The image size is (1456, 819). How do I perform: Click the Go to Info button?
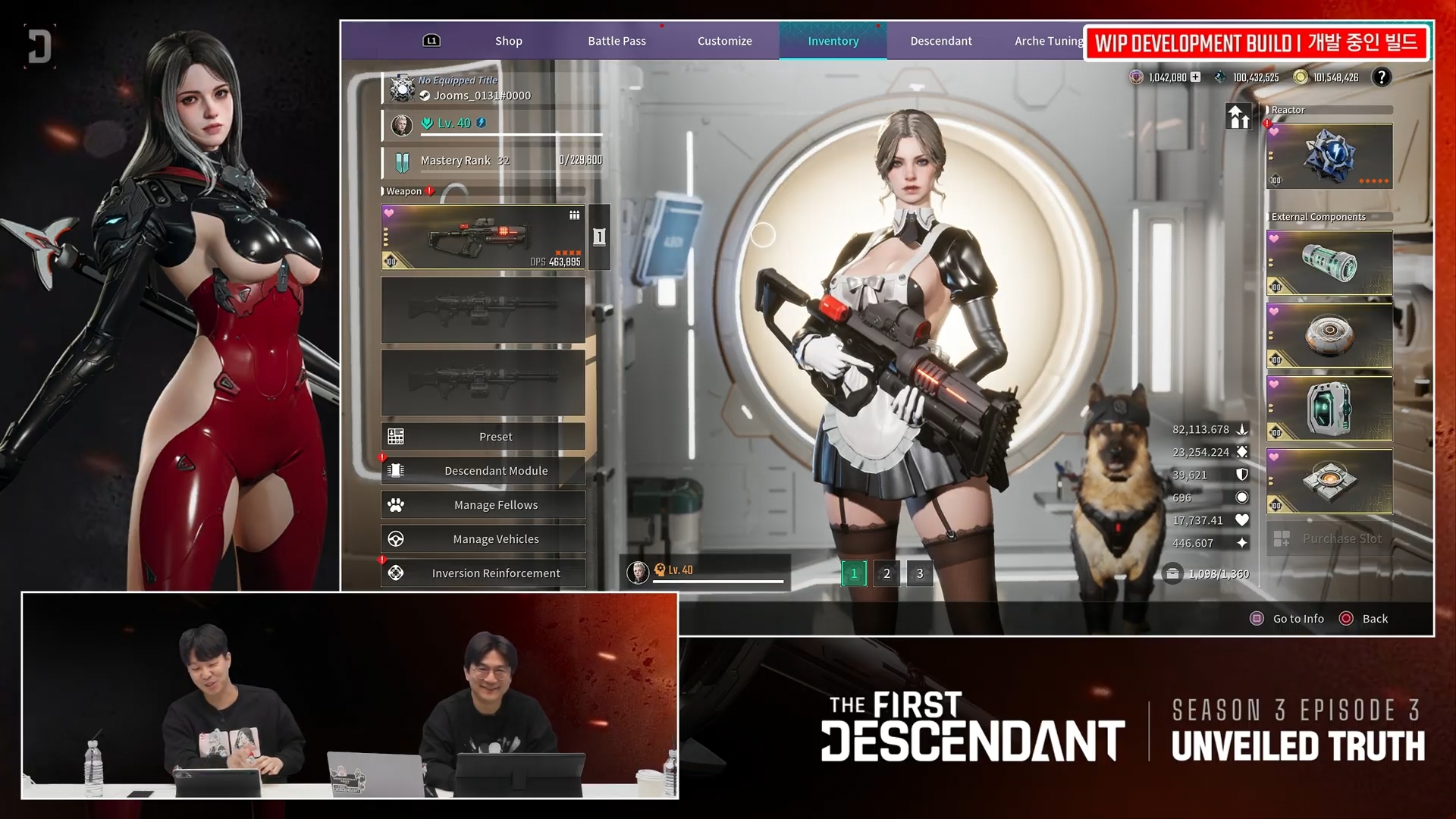(x=1288, y=619)
